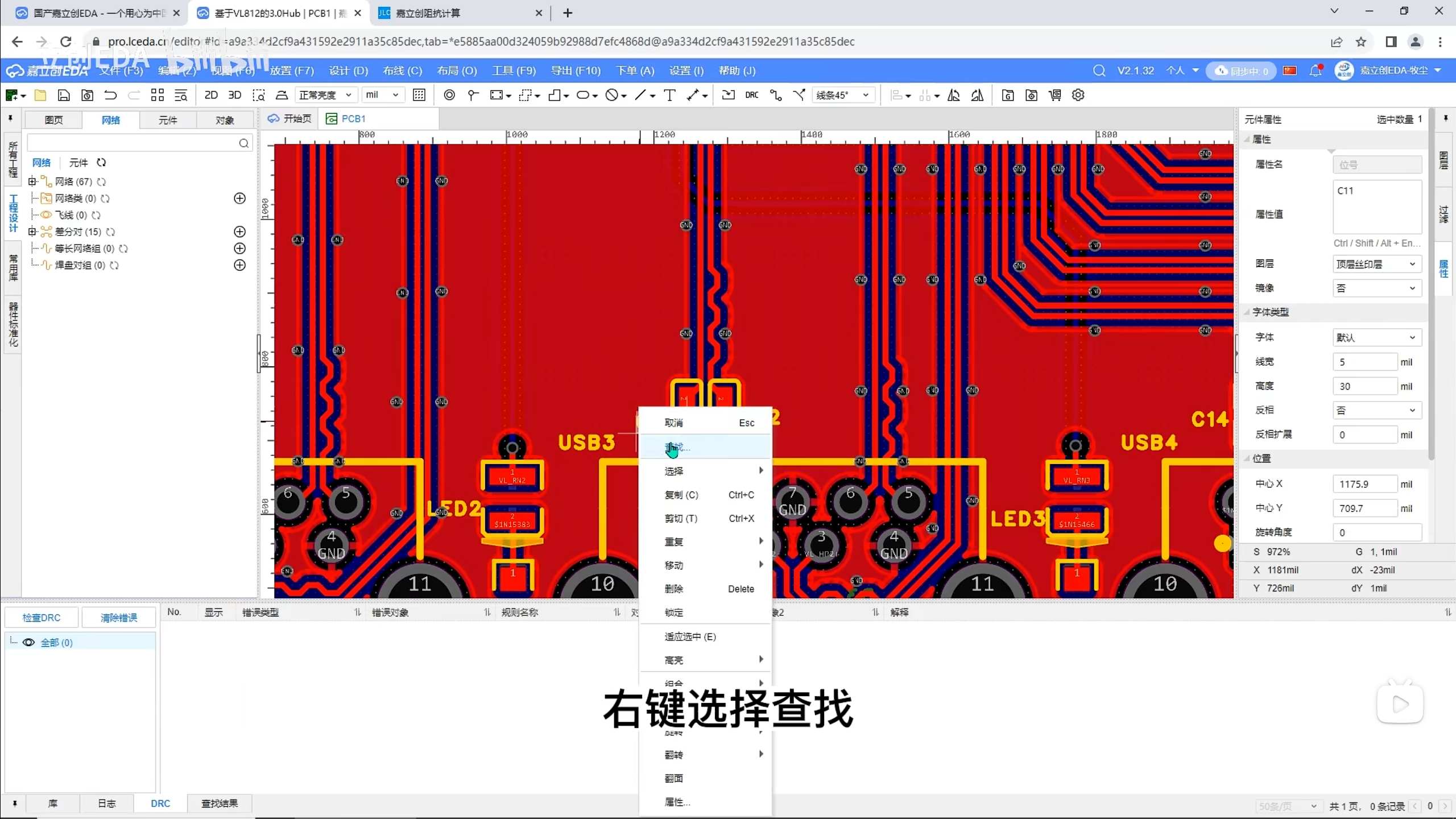Screen dimensions: 1456x819
Task: Click the 线宽 input field
Action: (x=1364, y=362)
